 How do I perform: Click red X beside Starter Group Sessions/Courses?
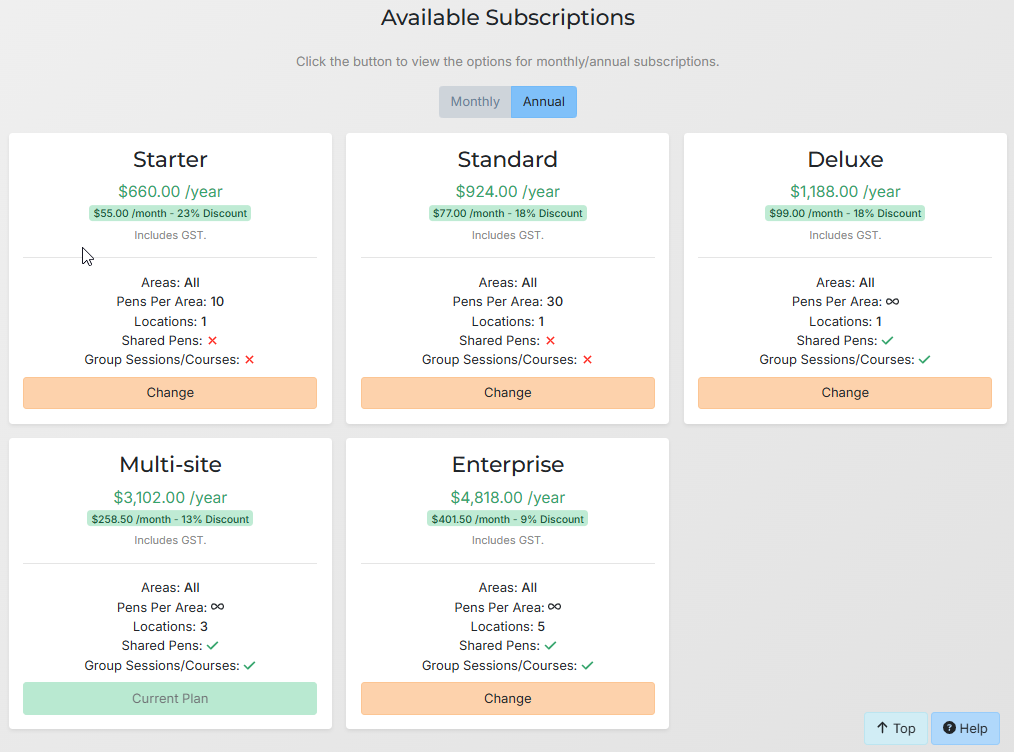click(250, 360)
